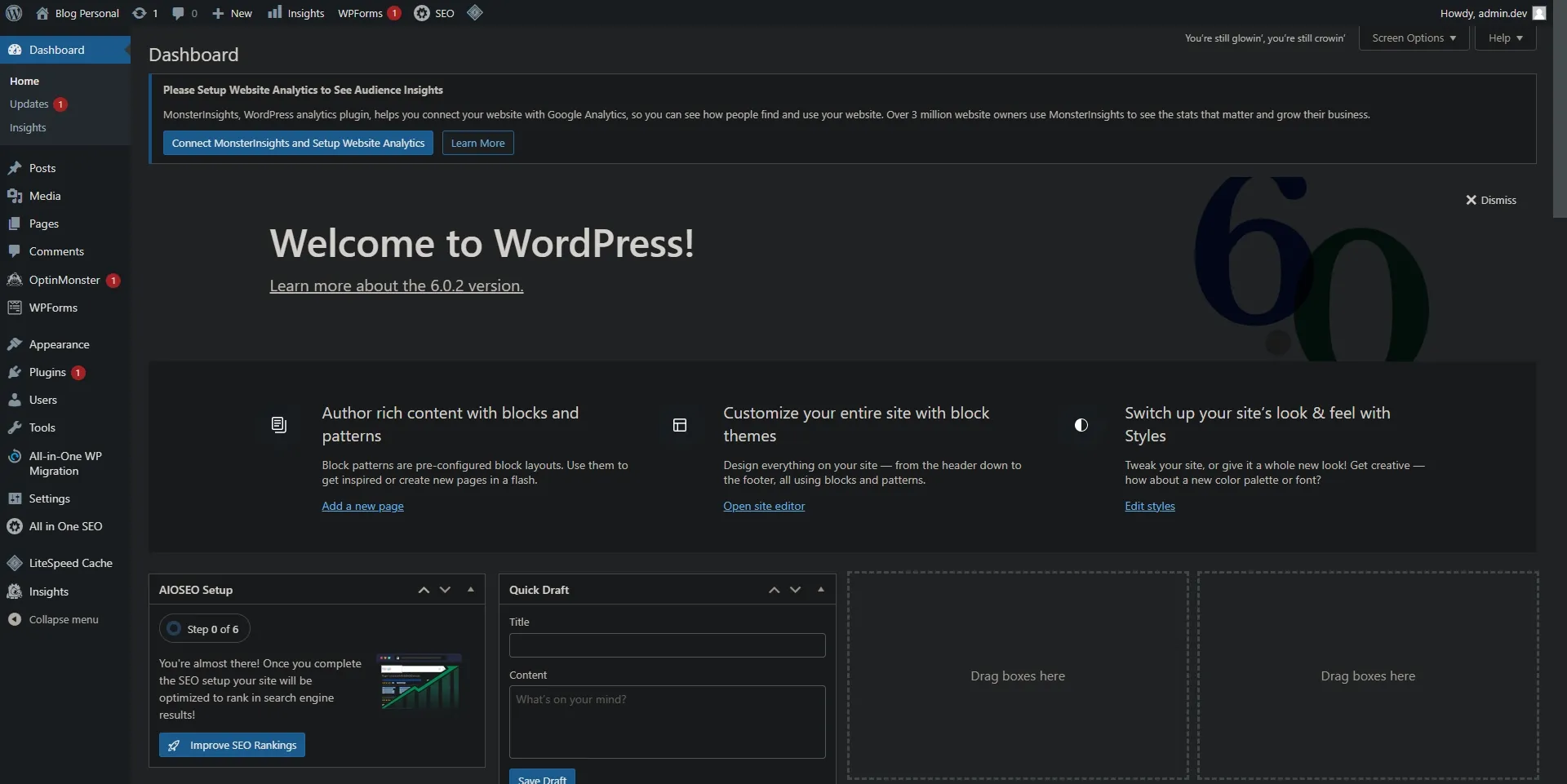This screenshot has height=784, width=1567.
Task: Click the Media icon in sidebar
Action: [15, 196]
